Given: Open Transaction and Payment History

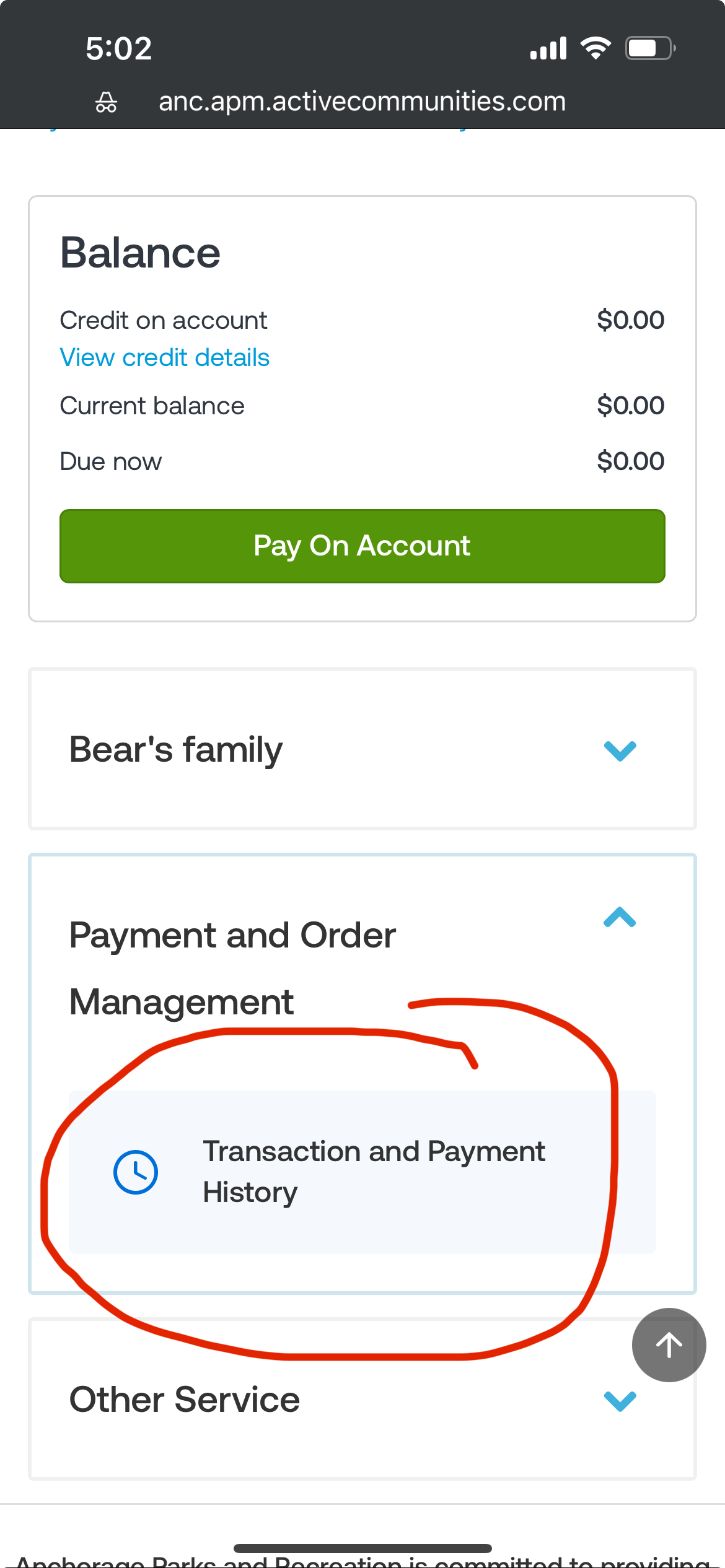Looking at the screenshot, I should [374, 1172].
